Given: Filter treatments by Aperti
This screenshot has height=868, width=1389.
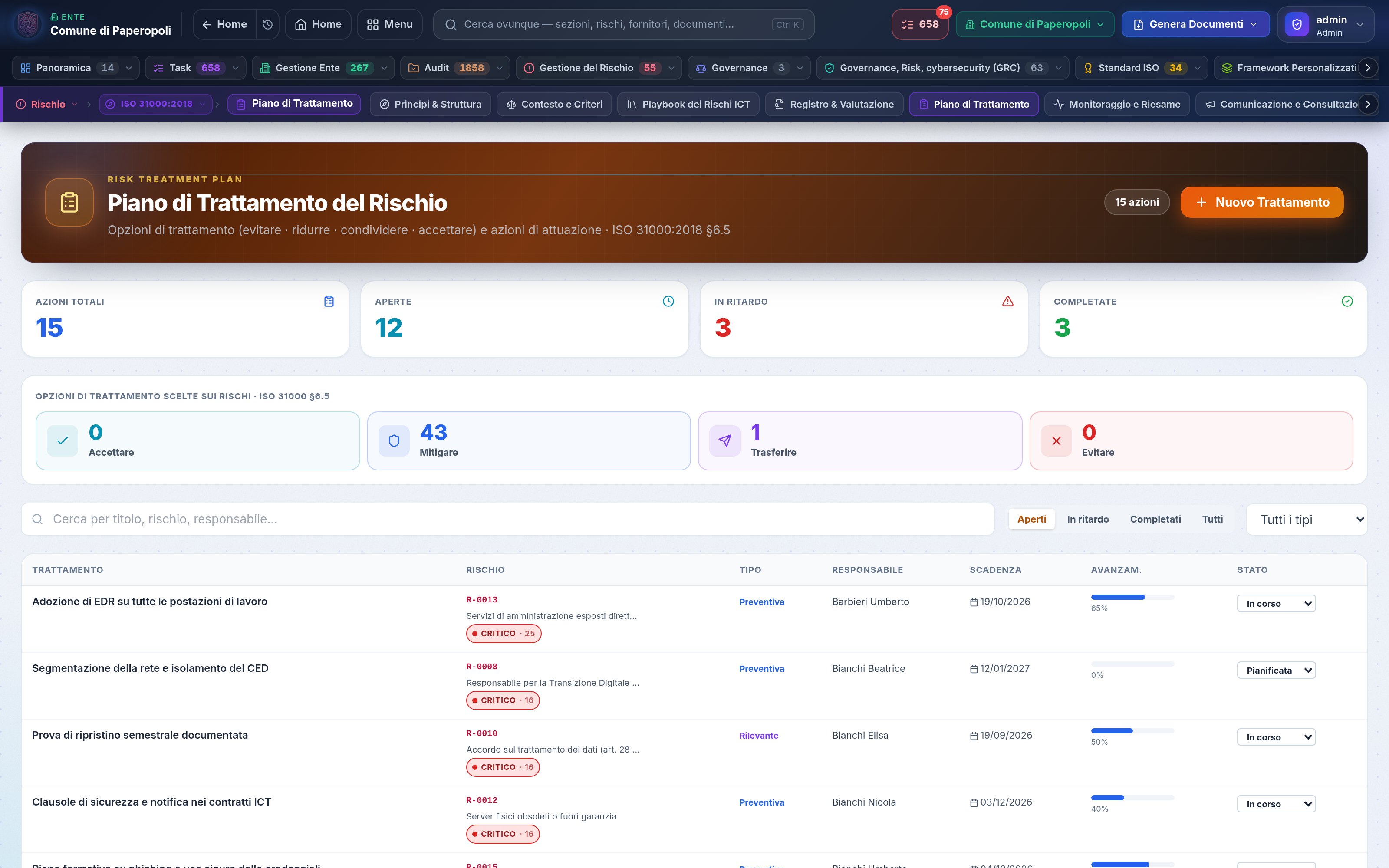Looking at the screenshot, I should (1031, 519).
